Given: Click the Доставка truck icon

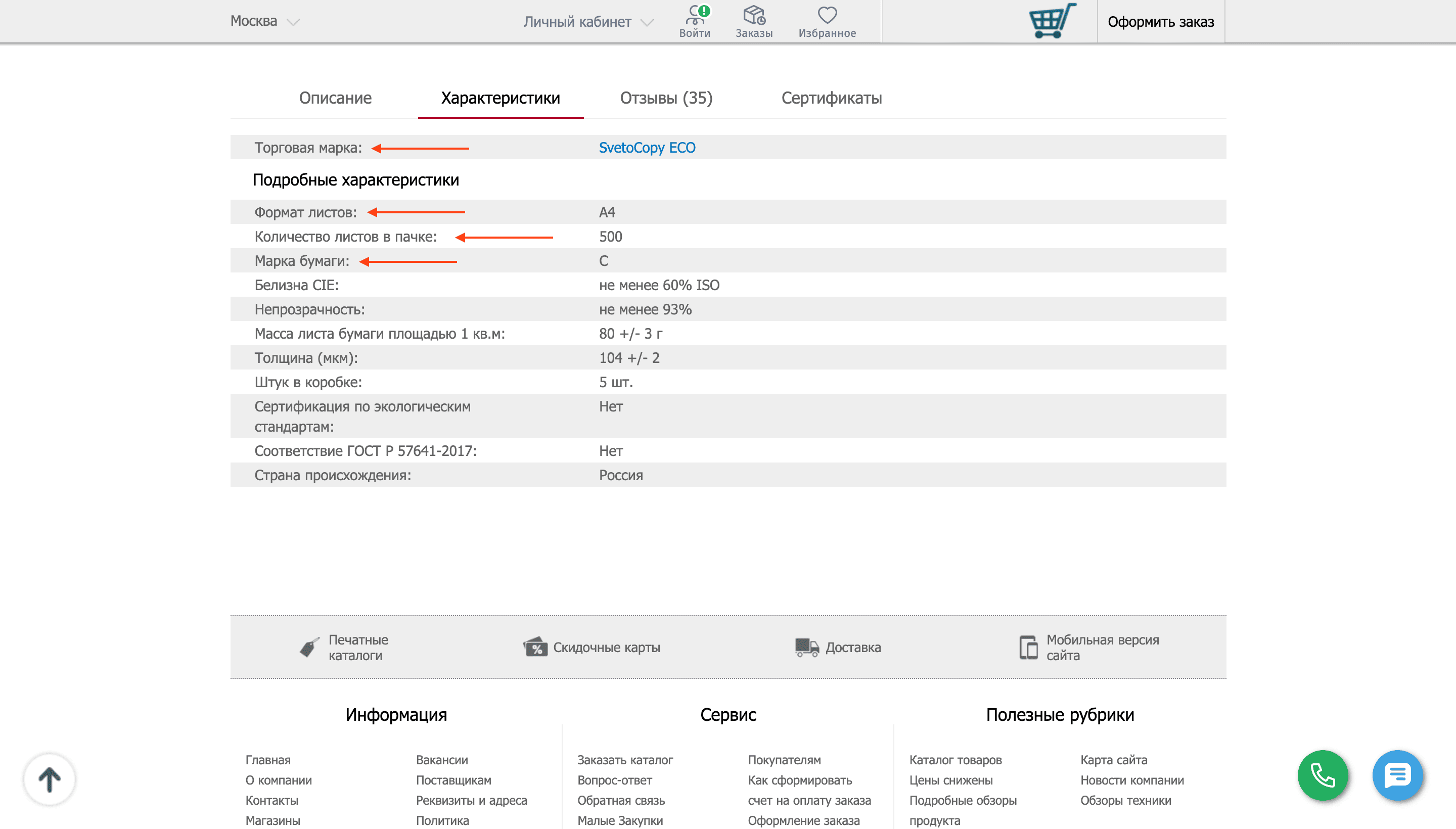Looking at the screenshot, I should pyautogui.click(x=807, y=648).
